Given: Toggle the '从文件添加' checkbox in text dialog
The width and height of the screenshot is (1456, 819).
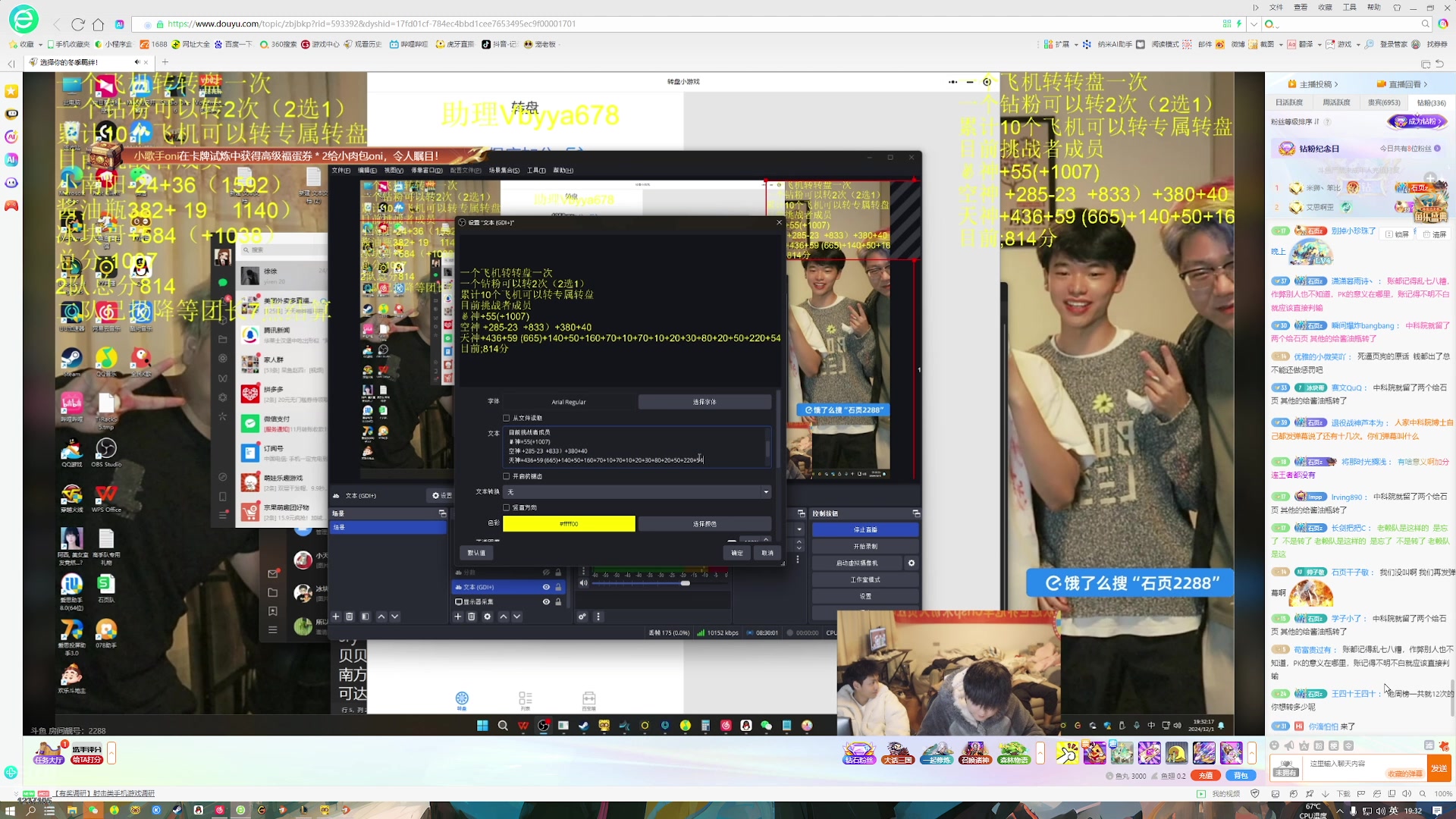Looking at the screenshot, I should click(x=506, y=418).
